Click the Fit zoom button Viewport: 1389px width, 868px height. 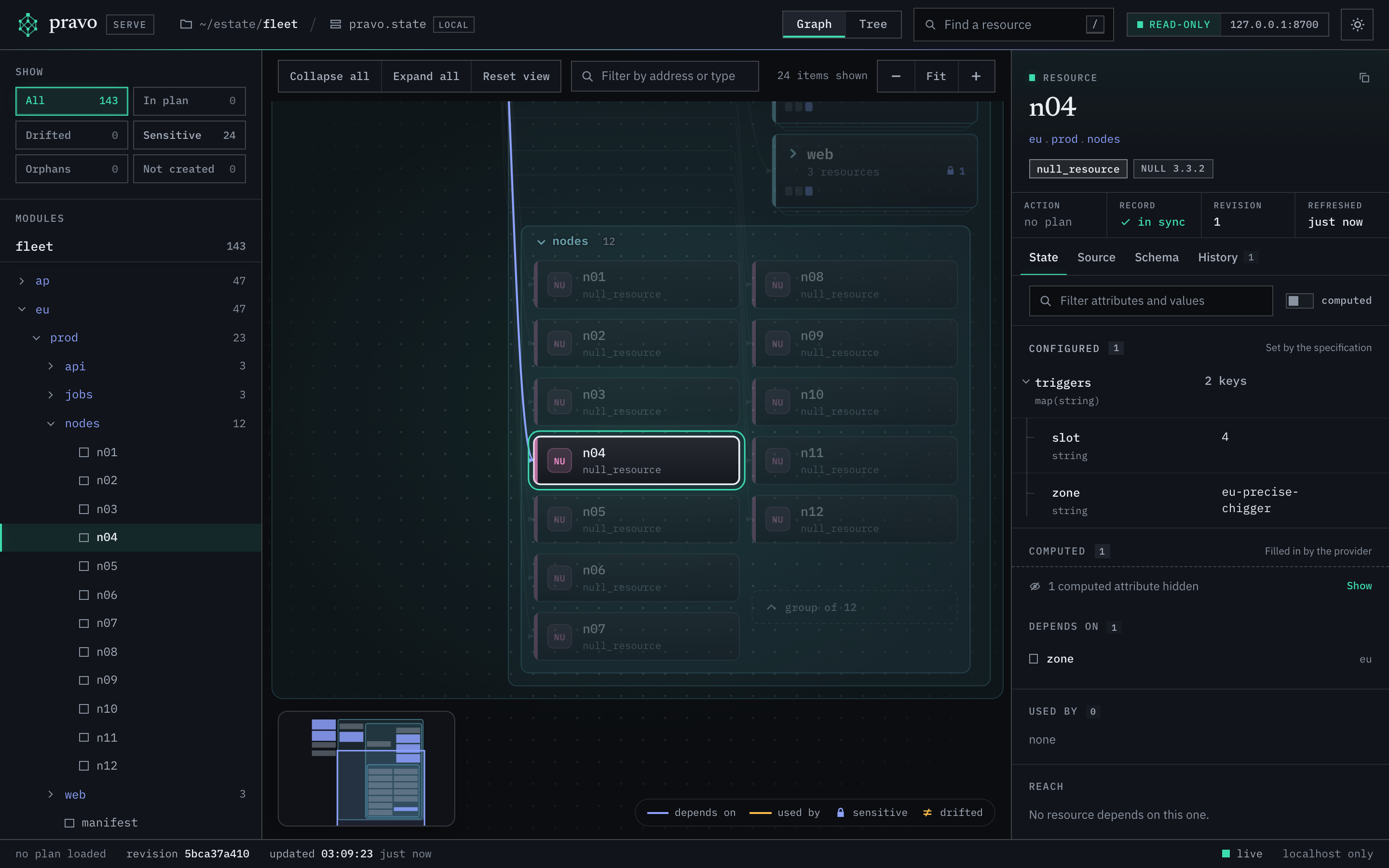936,76
